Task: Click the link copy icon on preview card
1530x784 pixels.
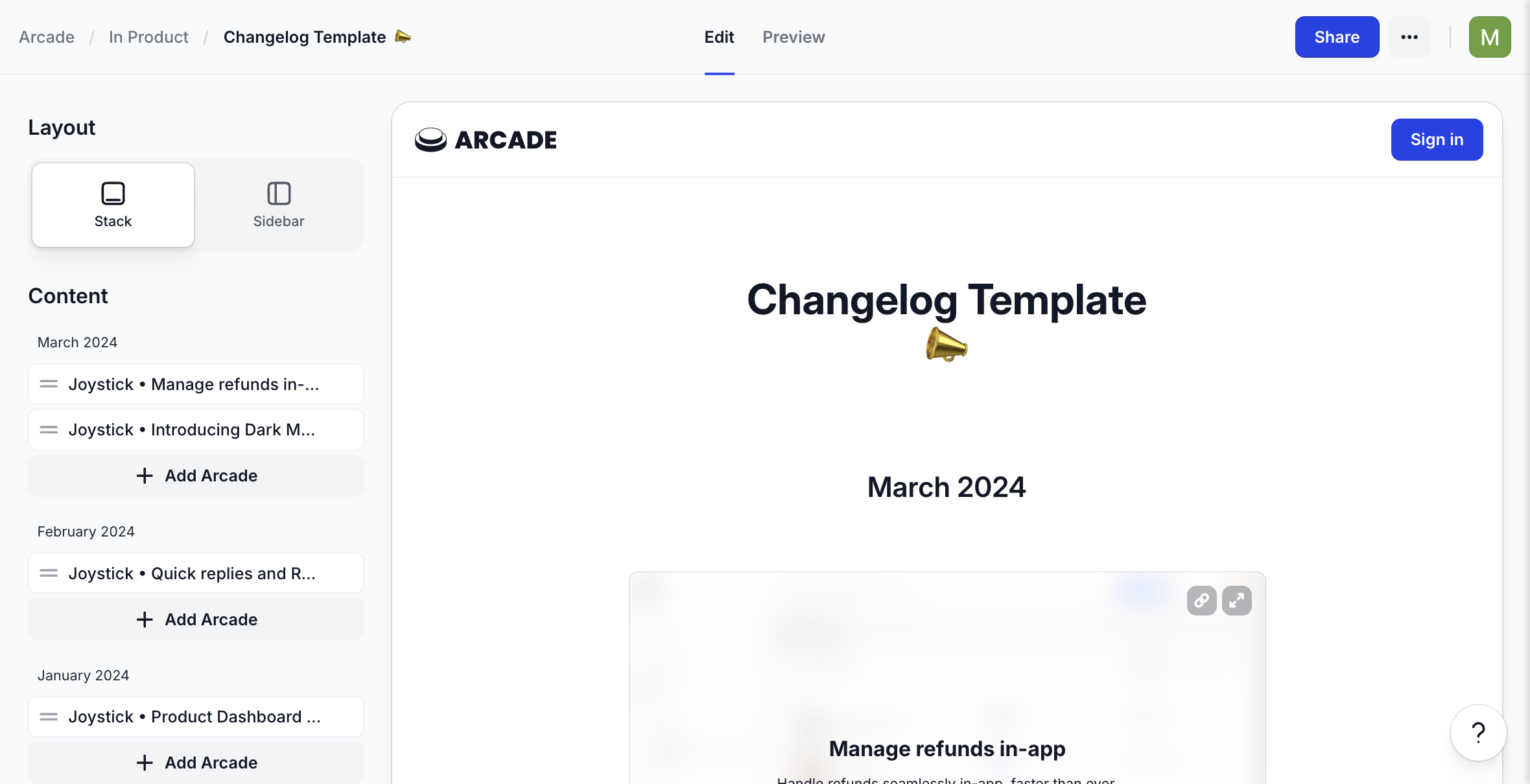Action: pyautogui.click(x=1201, y=600)
